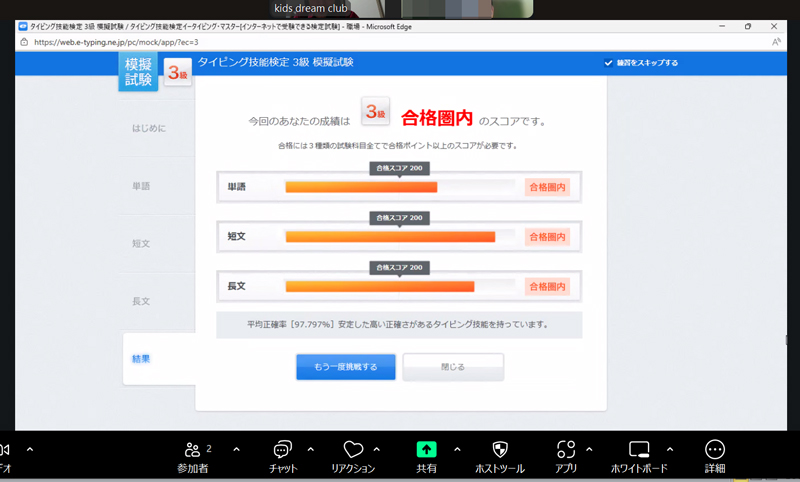800x482 pixels.
Task: Open the アプリ apps icon
Action: click(567, 450)
